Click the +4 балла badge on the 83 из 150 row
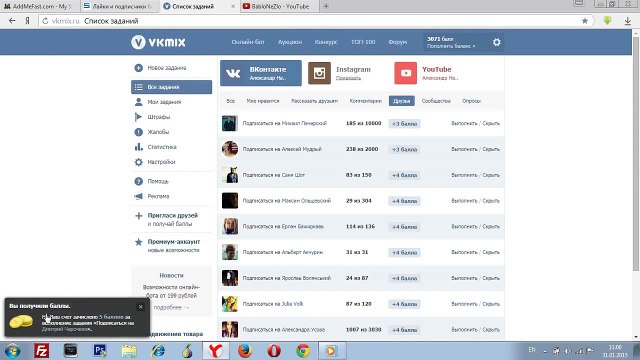 (404, 175)
